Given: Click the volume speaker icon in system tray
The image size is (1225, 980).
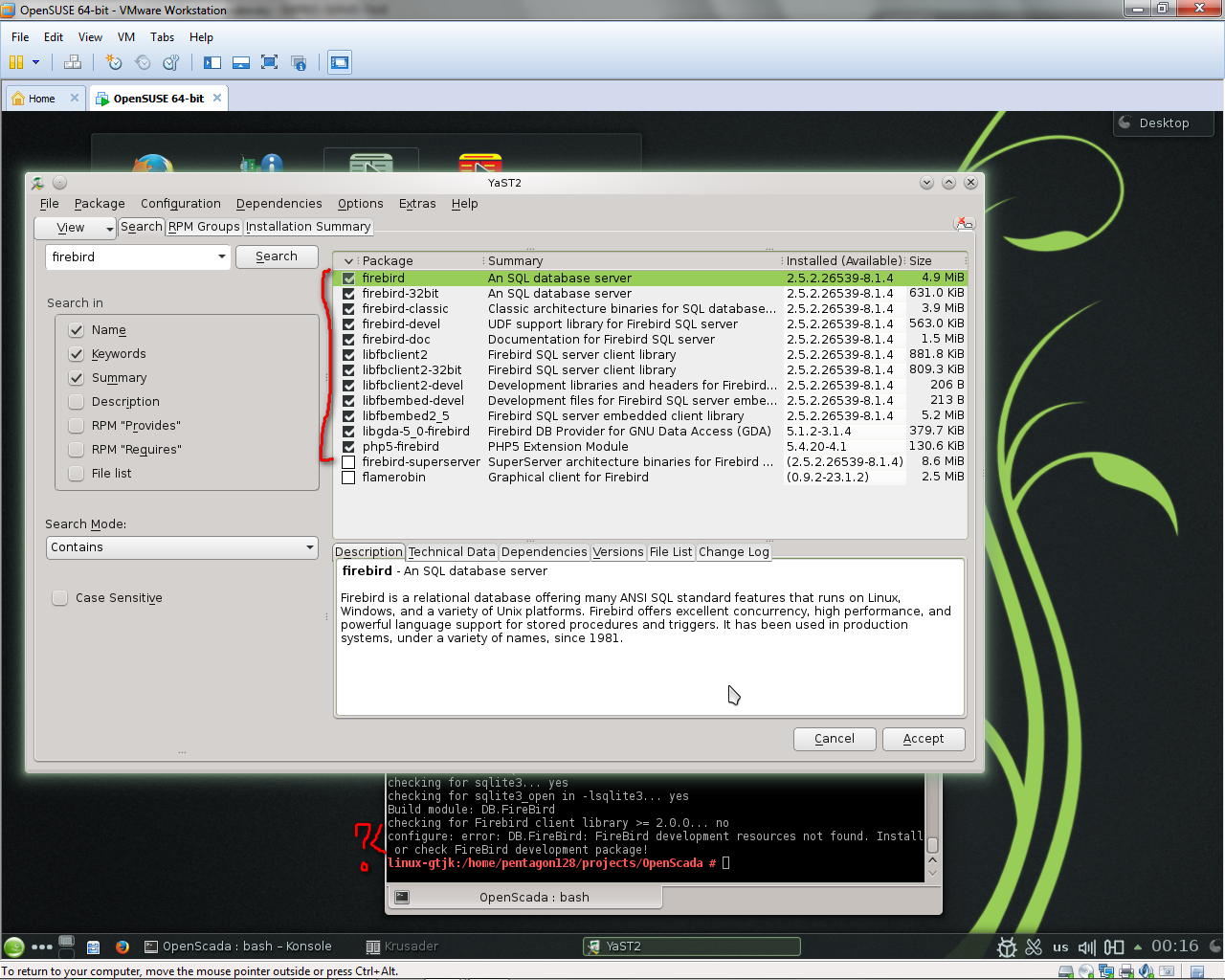Looking at the screenshot, I should click(x=1086, y=947).
